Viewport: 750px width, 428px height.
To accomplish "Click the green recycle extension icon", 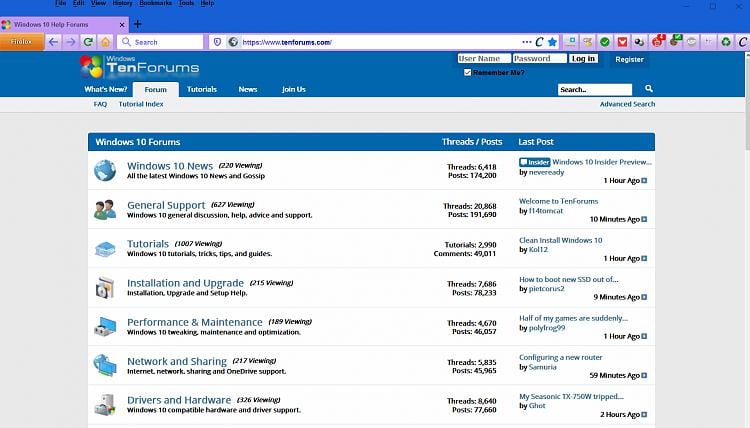I will click(x=726, y=42).
